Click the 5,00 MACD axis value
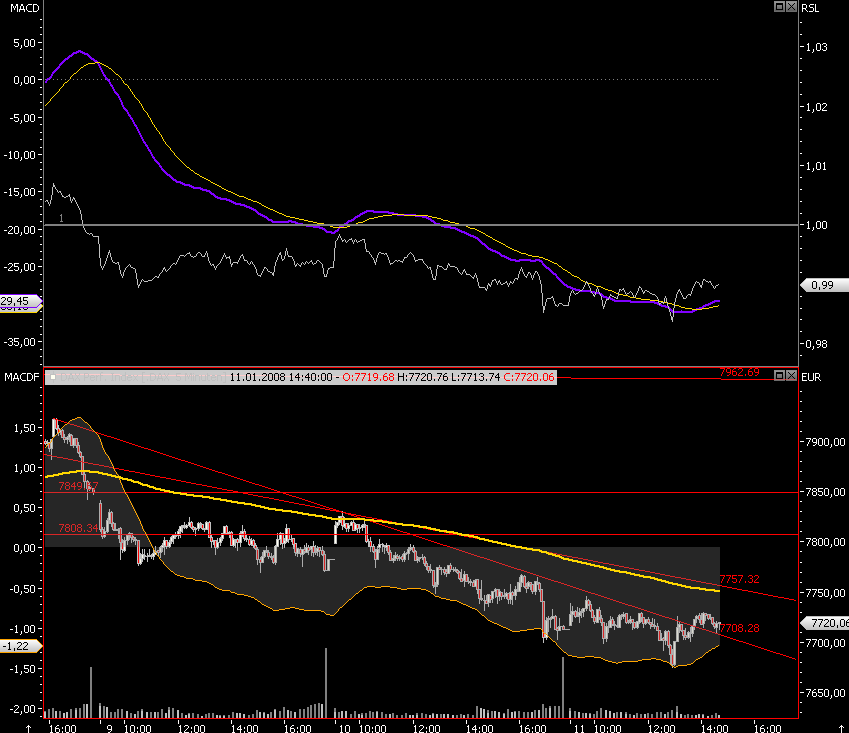 [24, 43]
